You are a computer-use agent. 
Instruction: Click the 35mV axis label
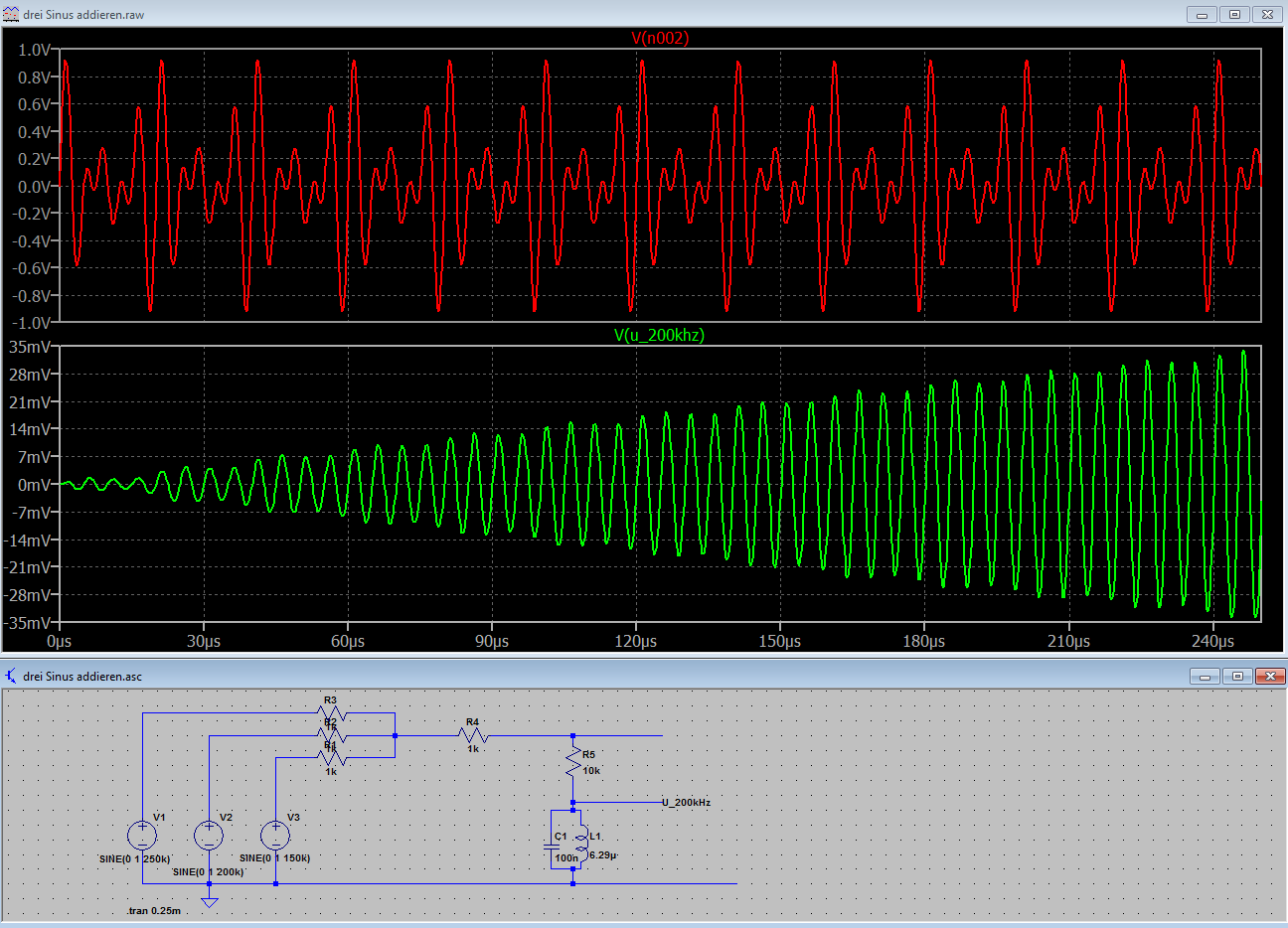pyautogui.click(x=30, y=347)
